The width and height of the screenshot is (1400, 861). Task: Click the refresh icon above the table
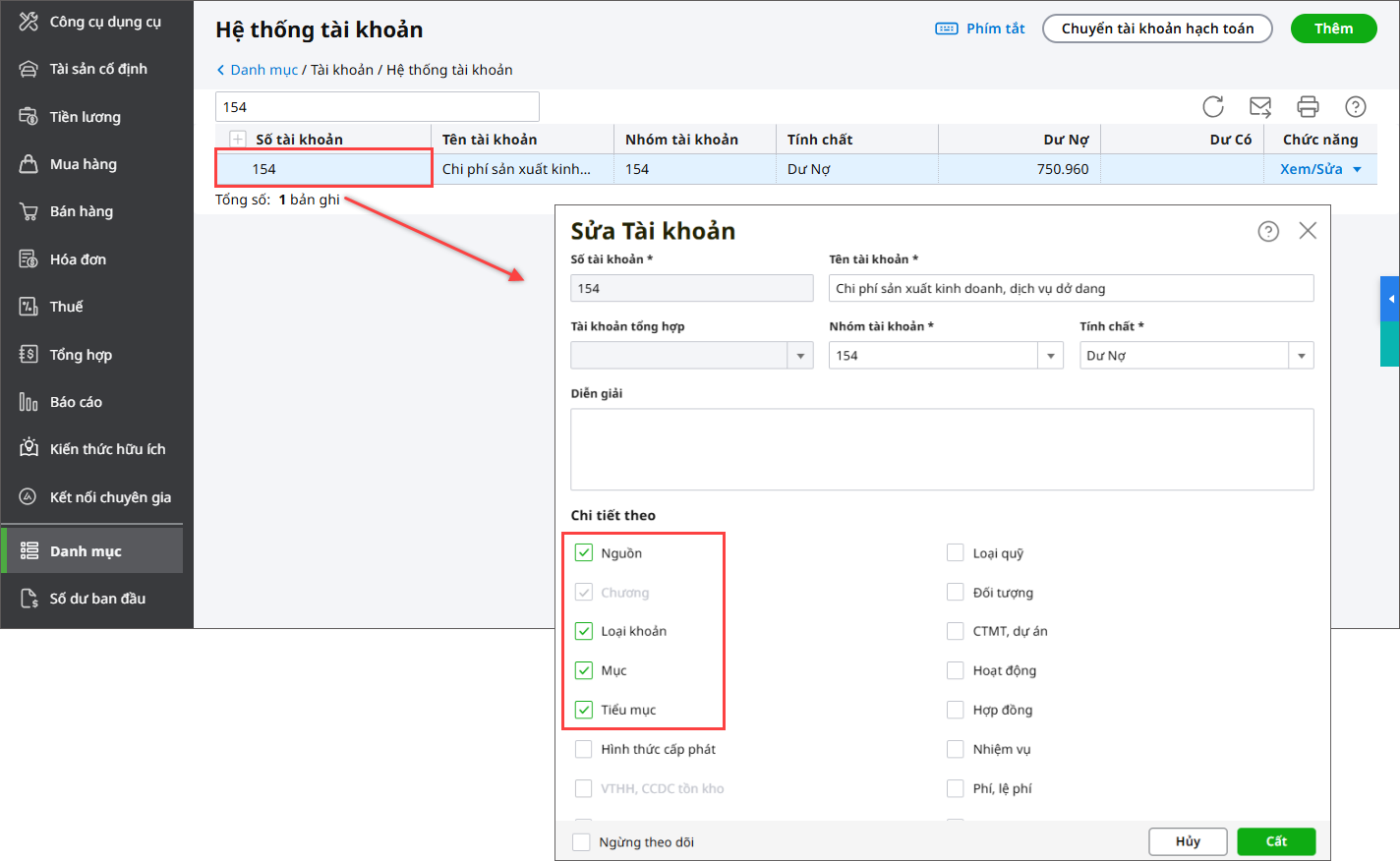click(1213, 106)
